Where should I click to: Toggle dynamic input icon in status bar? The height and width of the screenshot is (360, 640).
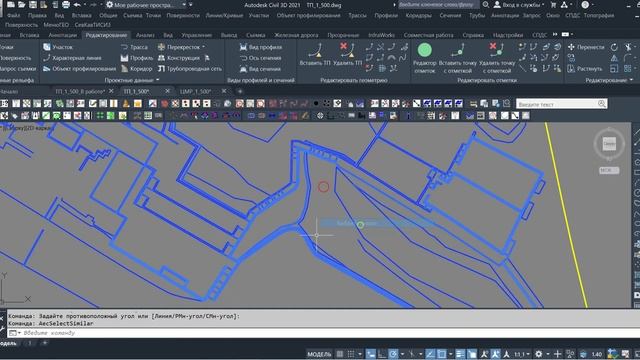coord(371,354)
